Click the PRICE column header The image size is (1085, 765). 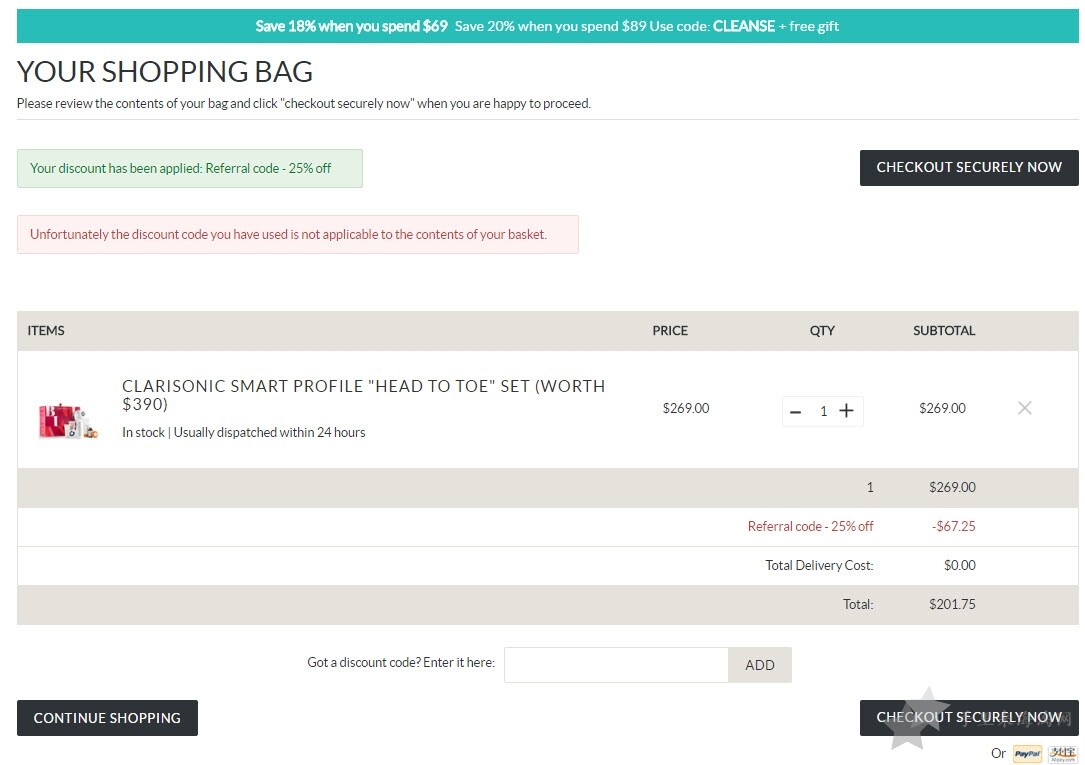[670, 331]
